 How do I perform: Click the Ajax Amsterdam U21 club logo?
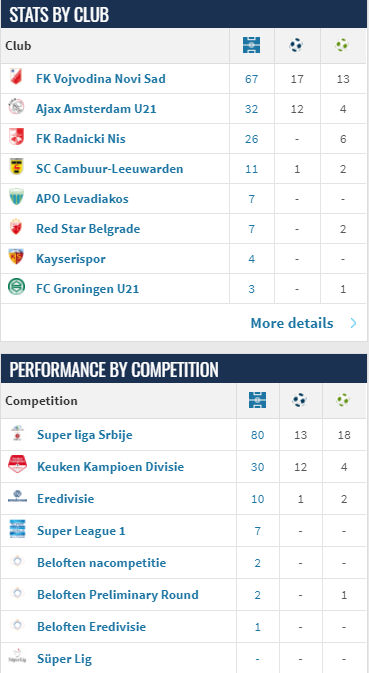point(16,107)
